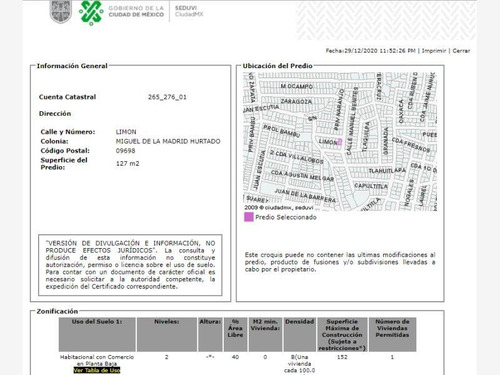Select the cuenta catastral value 265_276_01
This screenshot has height=375, width=500.
tap(167, 97)
